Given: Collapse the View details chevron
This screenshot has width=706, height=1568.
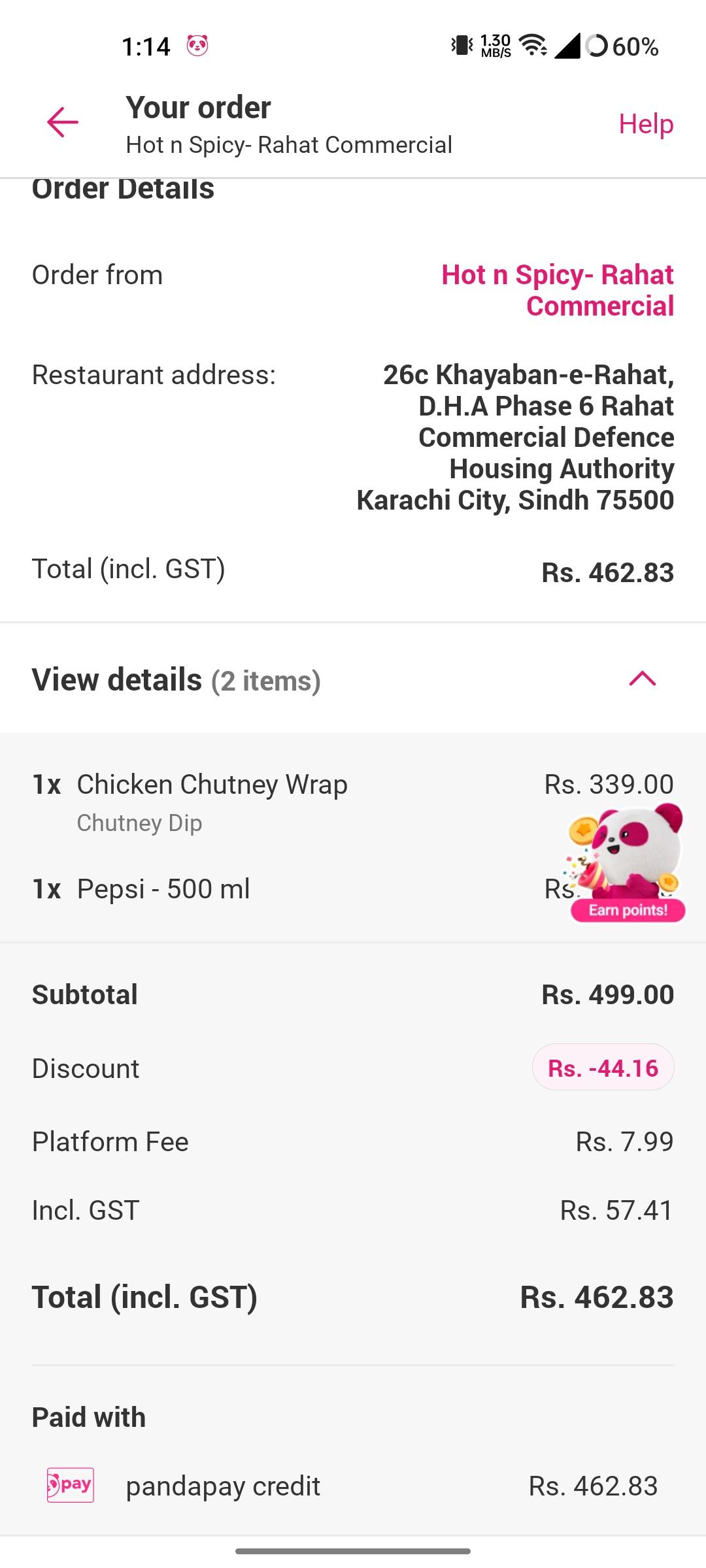Looking at the screenshot, I should (x=642, y=679).
